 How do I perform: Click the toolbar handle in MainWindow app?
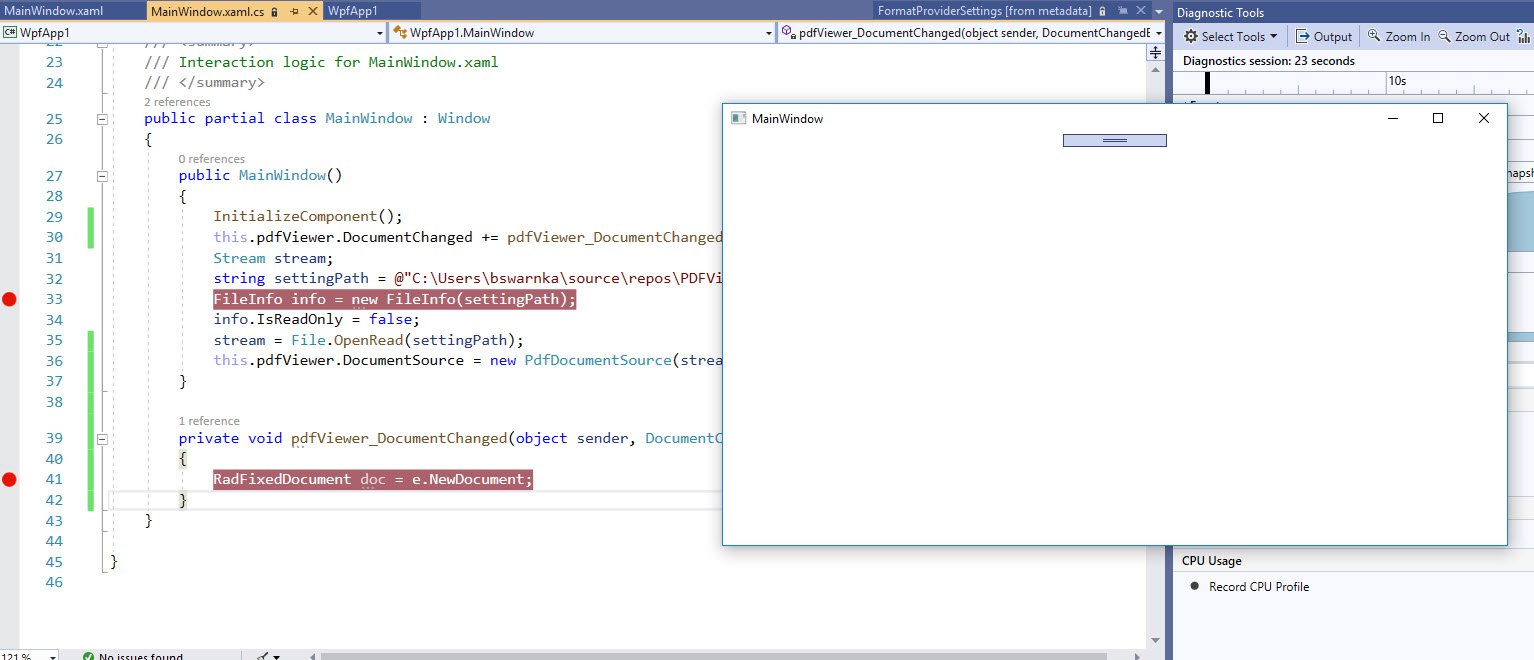point(1114,141)
